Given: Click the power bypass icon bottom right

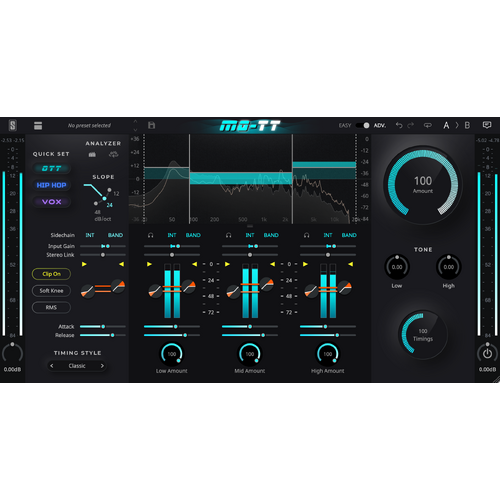Looking at the screenshot, I should (x=487, y=353).
